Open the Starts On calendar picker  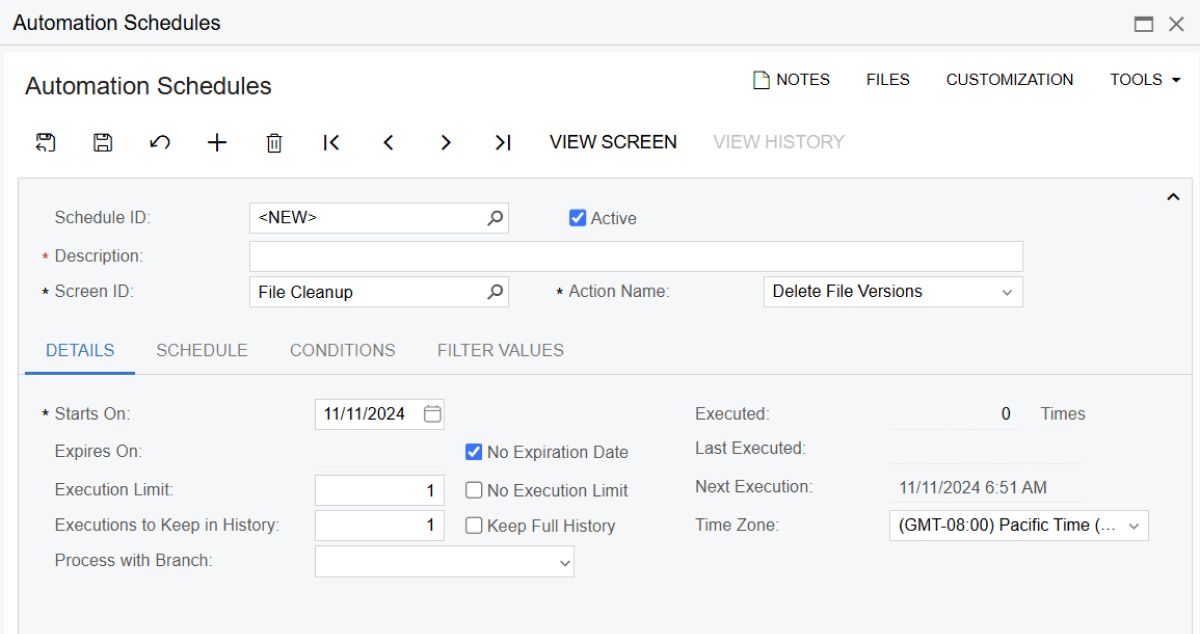(432, 414)
